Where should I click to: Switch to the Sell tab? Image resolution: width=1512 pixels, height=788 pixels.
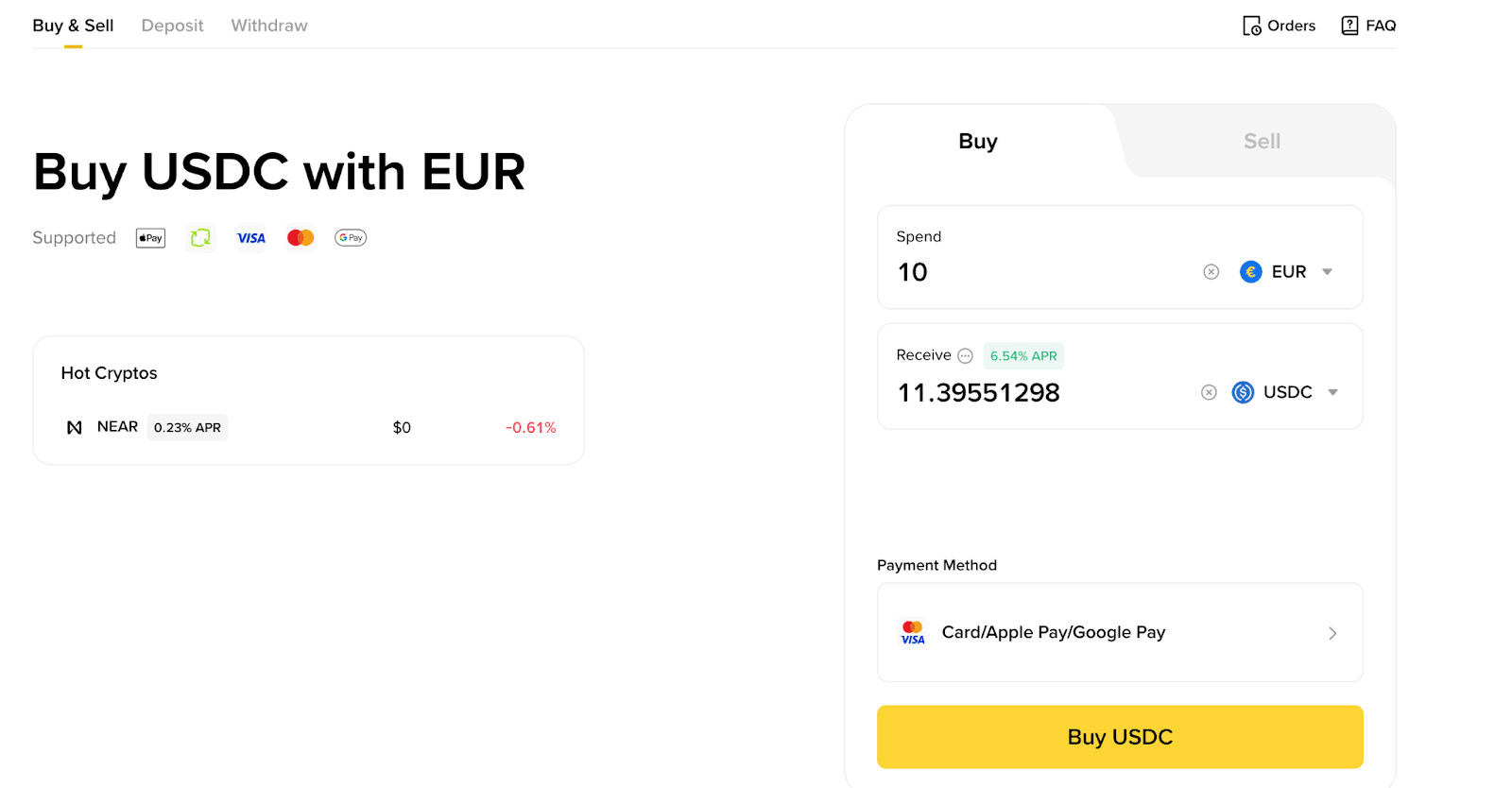tap(1261, 142)
